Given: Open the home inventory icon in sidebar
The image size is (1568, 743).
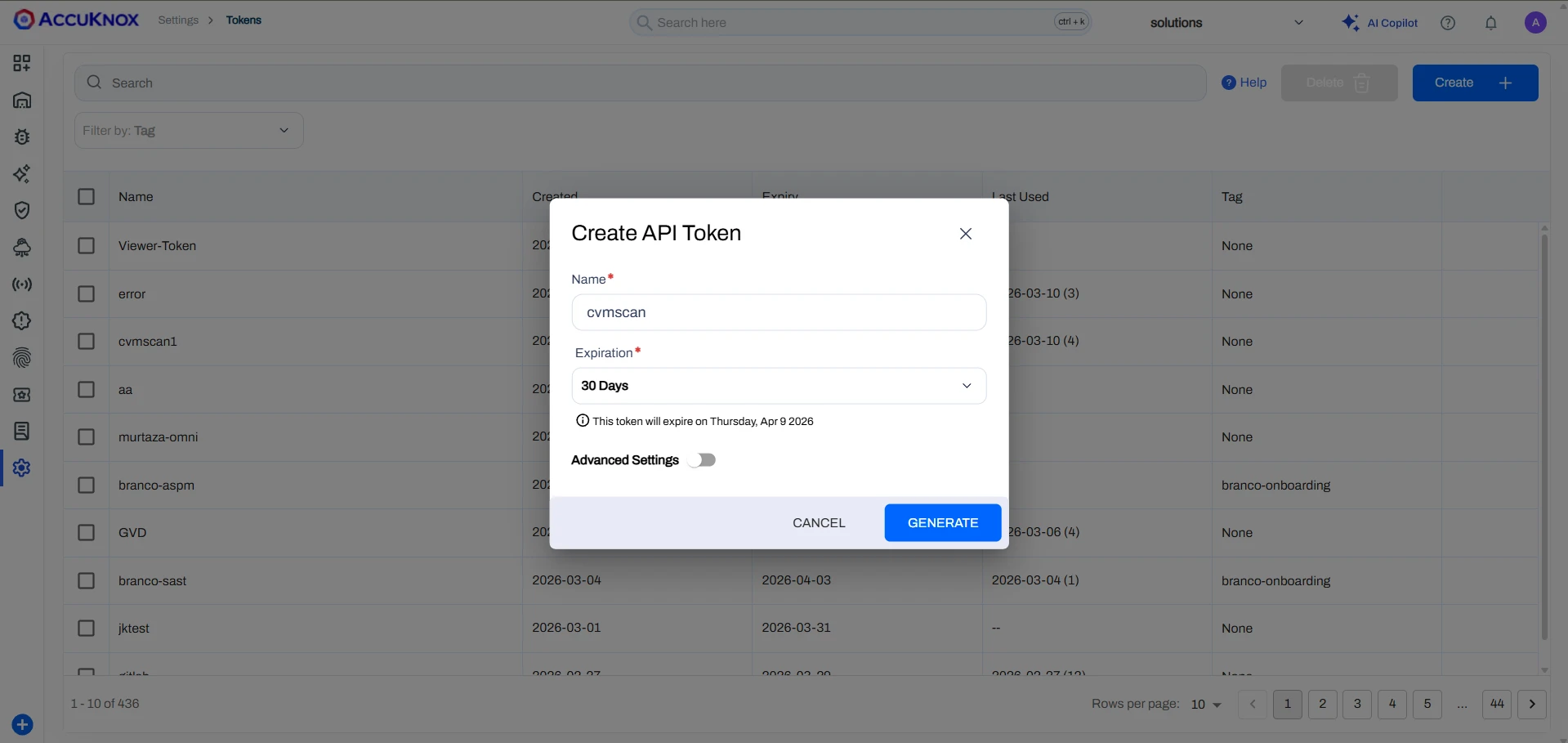Looking at the screenshot, I should (x=22, y=100).
